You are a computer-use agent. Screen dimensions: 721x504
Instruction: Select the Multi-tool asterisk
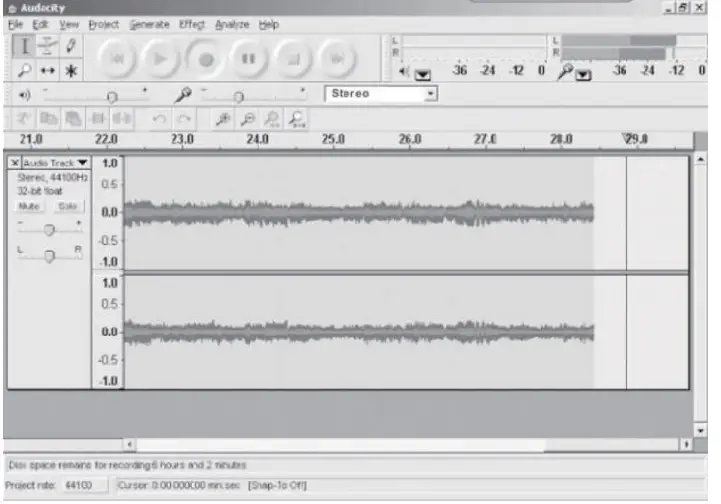tap(71, 70)
